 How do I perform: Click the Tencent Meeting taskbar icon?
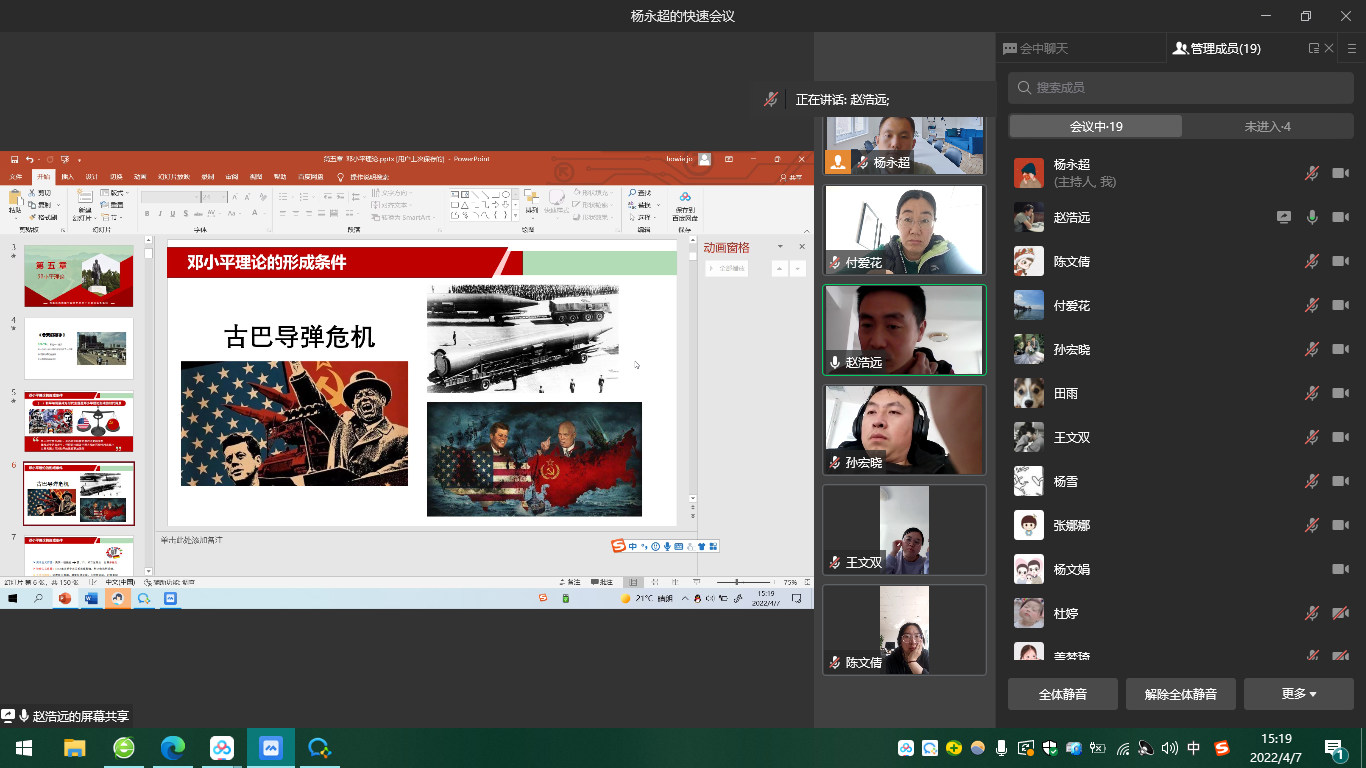tap(271, 748)
